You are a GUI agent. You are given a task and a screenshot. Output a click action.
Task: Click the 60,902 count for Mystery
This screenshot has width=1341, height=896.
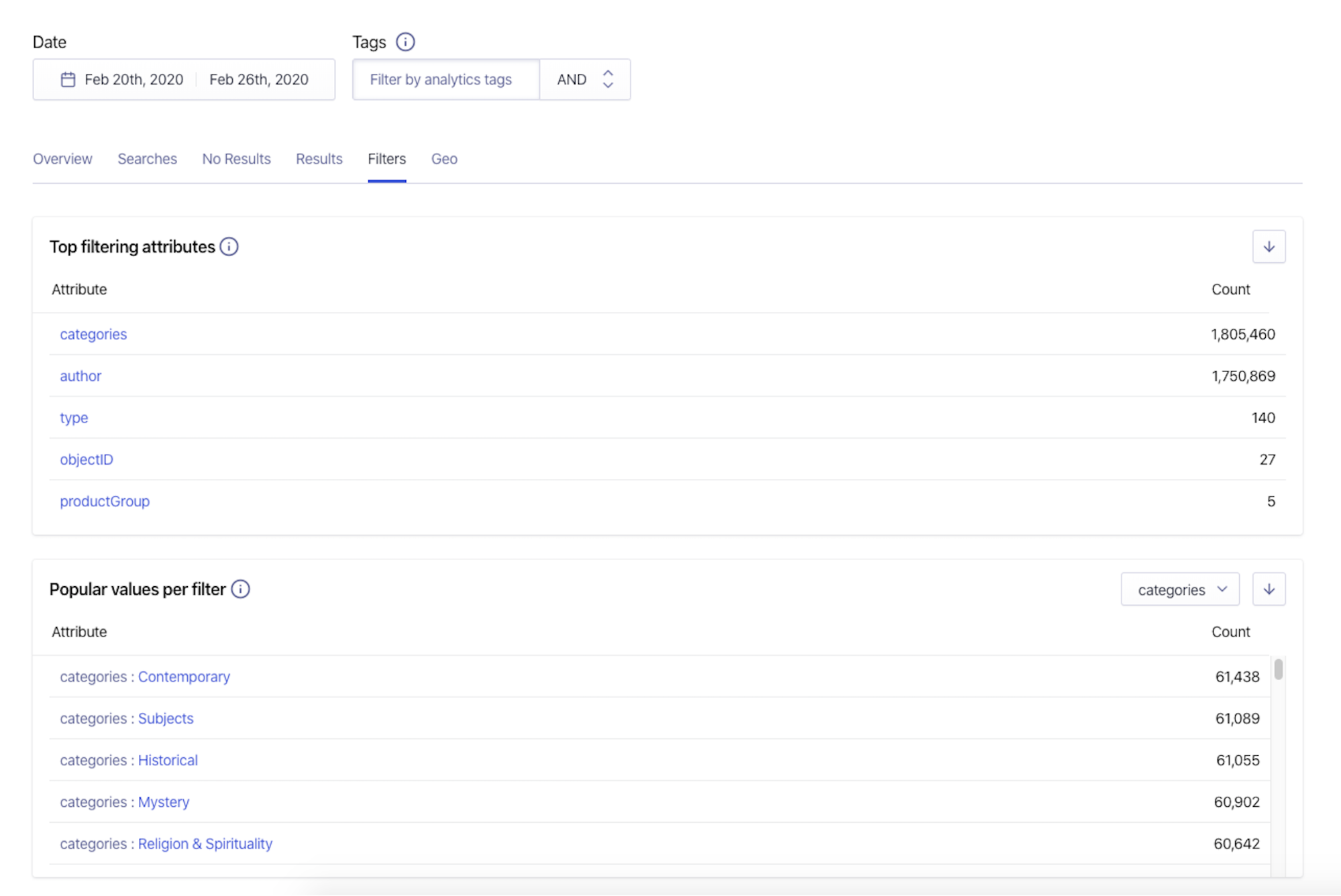[1236, 802]
